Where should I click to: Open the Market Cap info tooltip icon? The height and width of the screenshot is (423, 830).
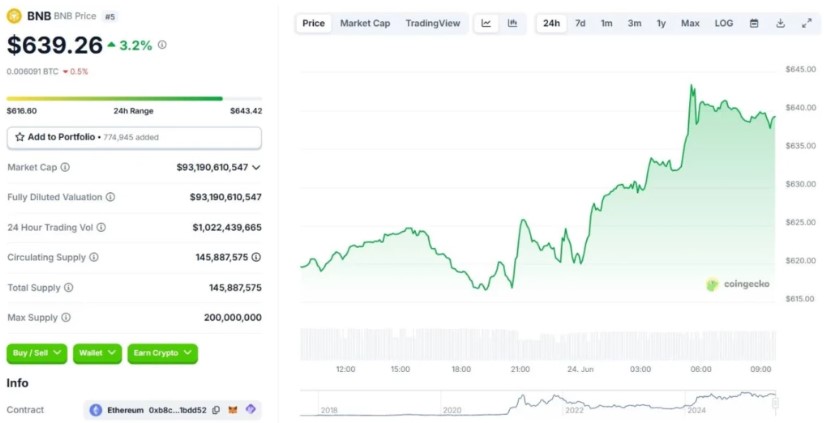65,167
